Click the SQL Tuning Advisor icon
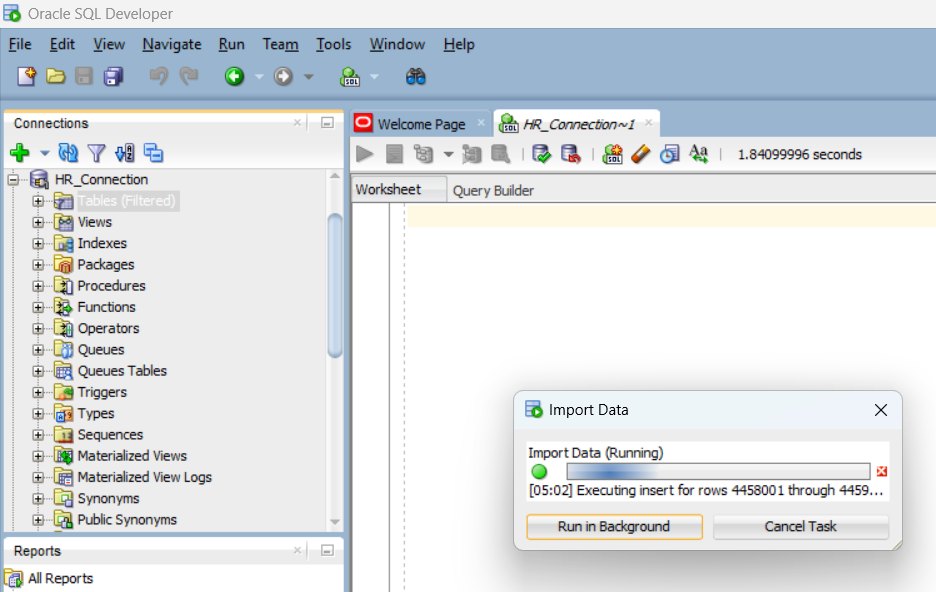936x592 pixels. (500, 154)
